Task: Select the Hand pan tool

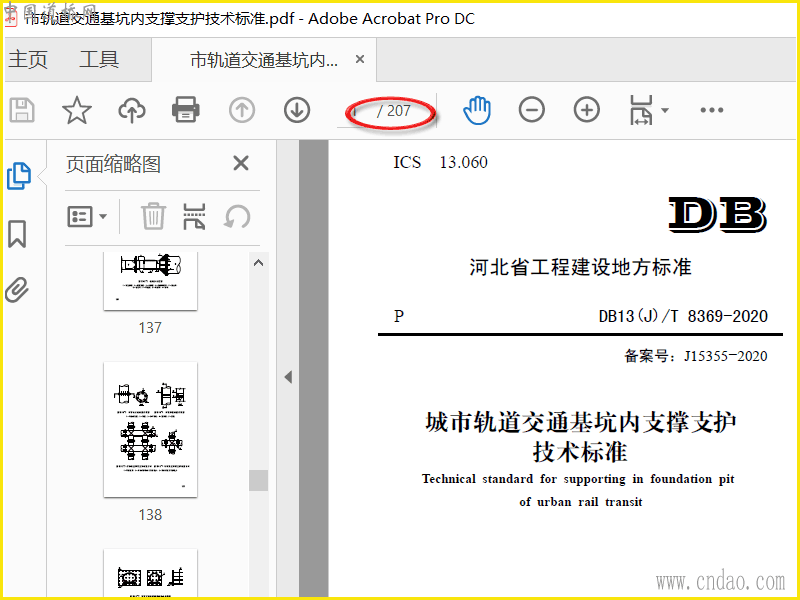Action: (x=477, y=110)
